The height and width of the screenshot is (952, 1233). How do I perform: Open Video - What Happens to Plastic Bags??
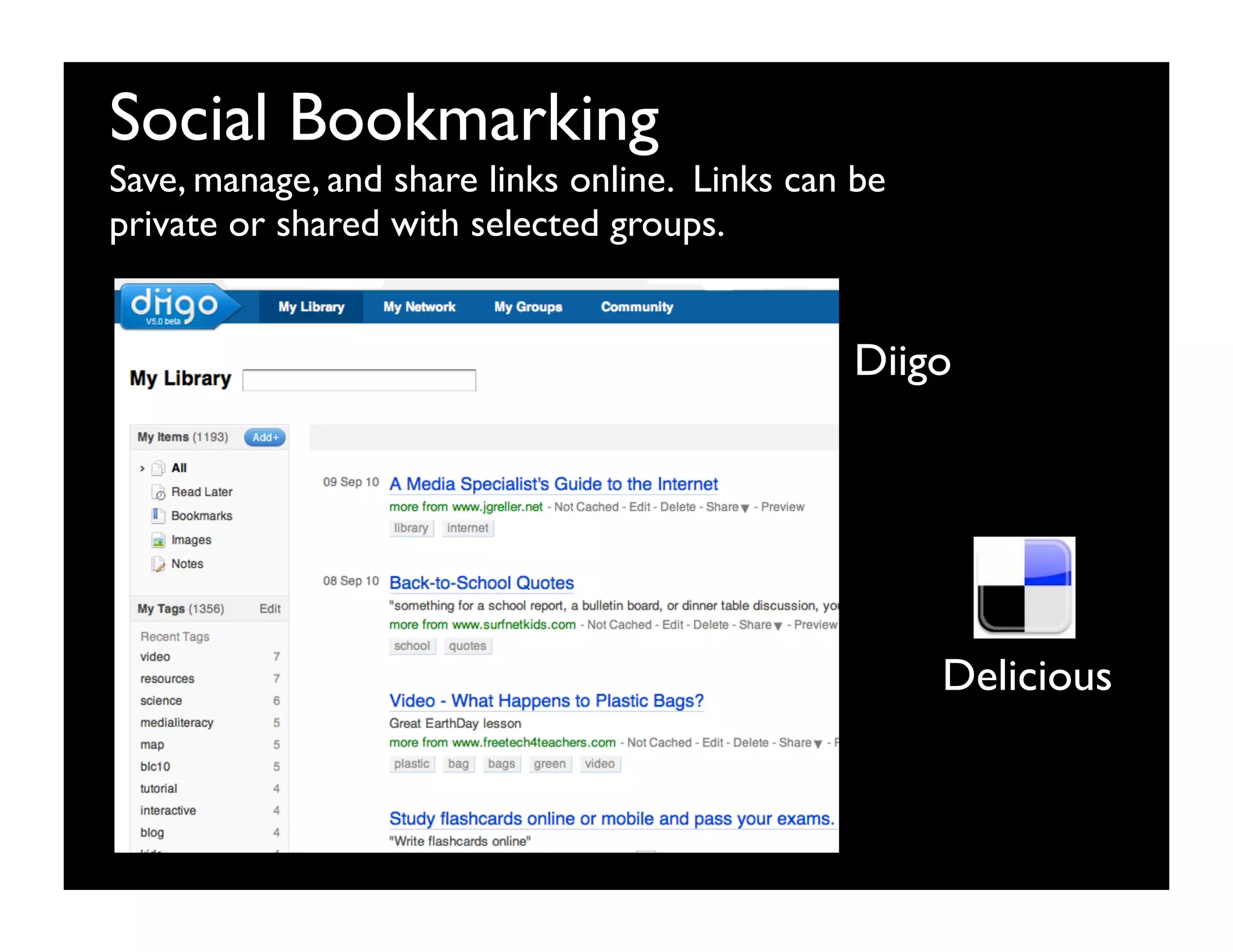[546, 700]
